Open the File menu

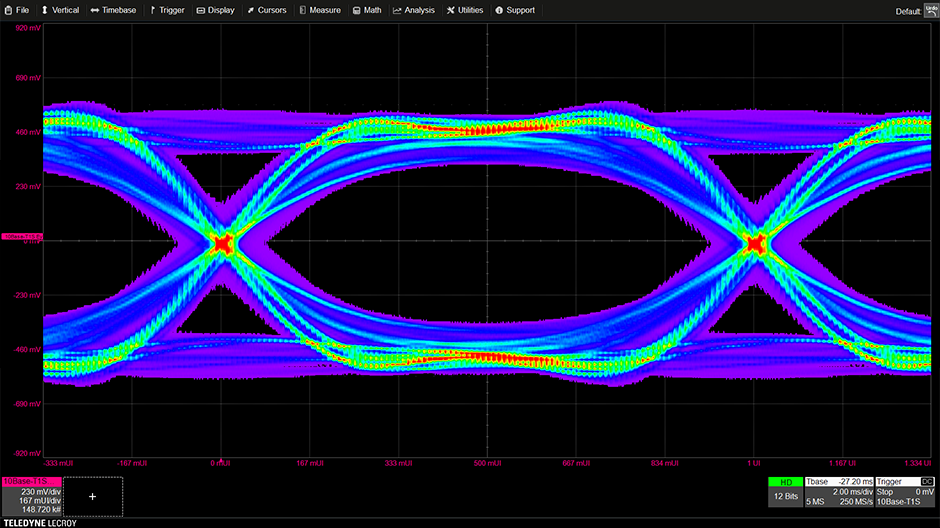coord(17,10)
